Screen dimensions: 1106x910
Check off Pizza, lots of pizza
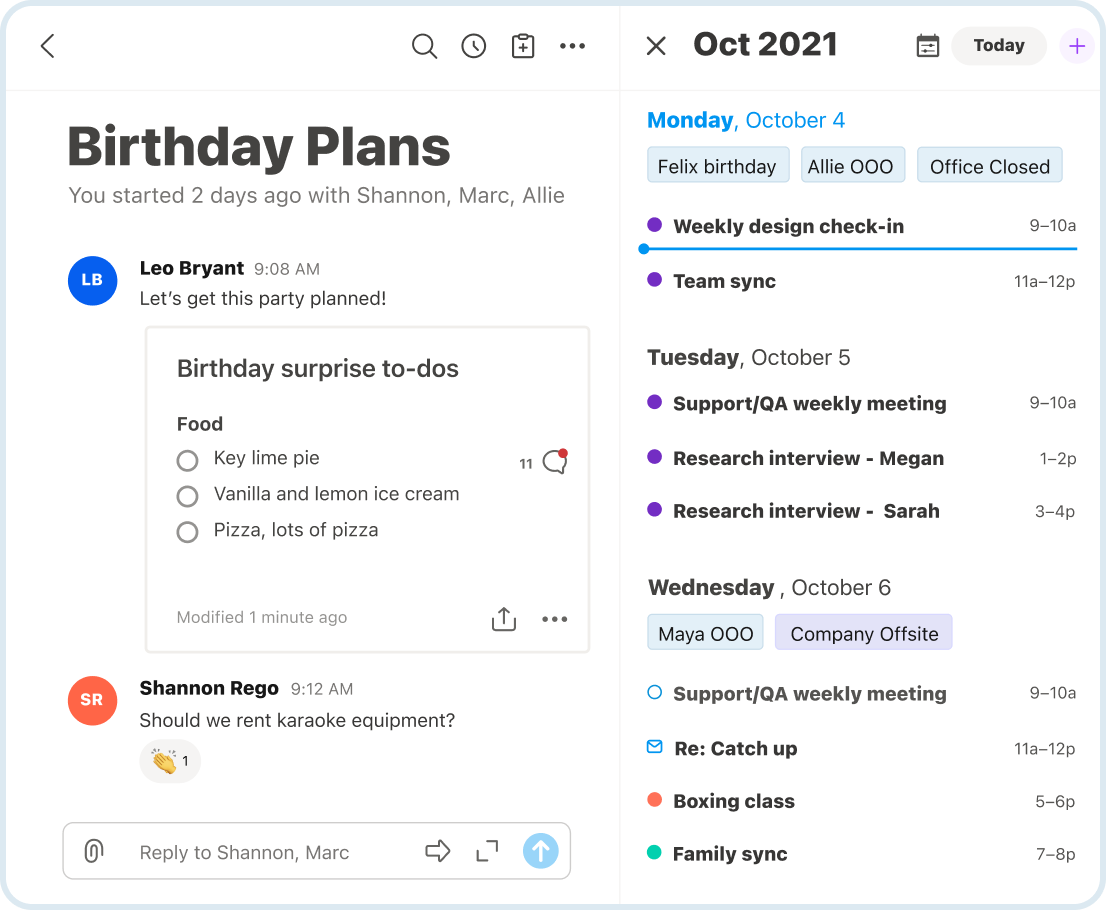[187, 531]
